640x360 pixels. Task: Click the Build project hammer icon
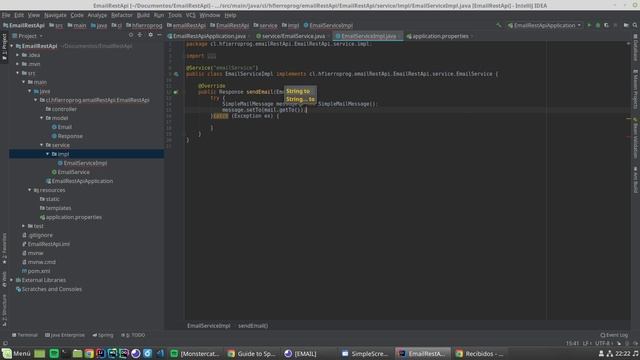point(498,25)
